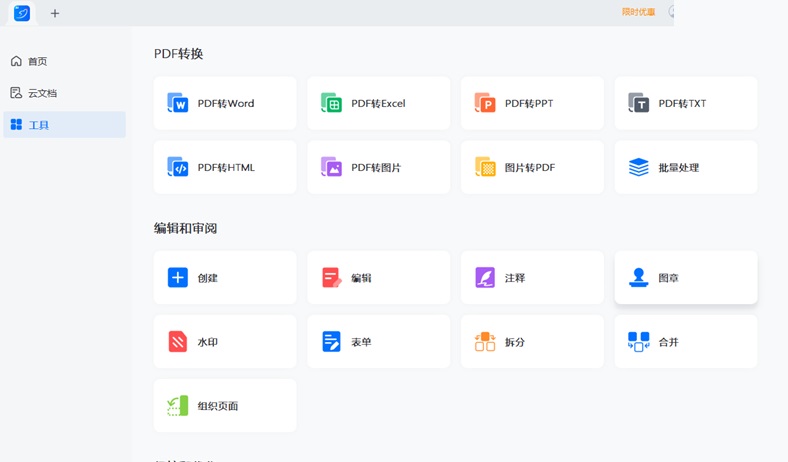Click the PDF转Word icon

click(x=177, y=103)
